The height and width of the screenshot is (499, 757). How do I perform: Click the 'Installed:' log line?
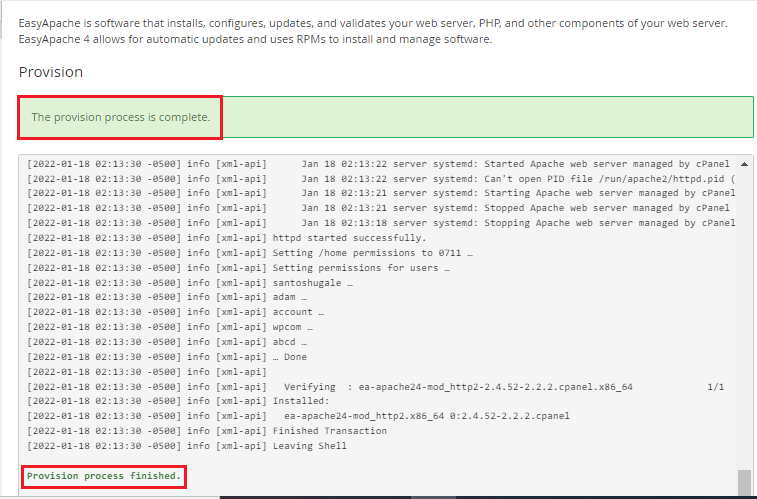tap(178, 401)
